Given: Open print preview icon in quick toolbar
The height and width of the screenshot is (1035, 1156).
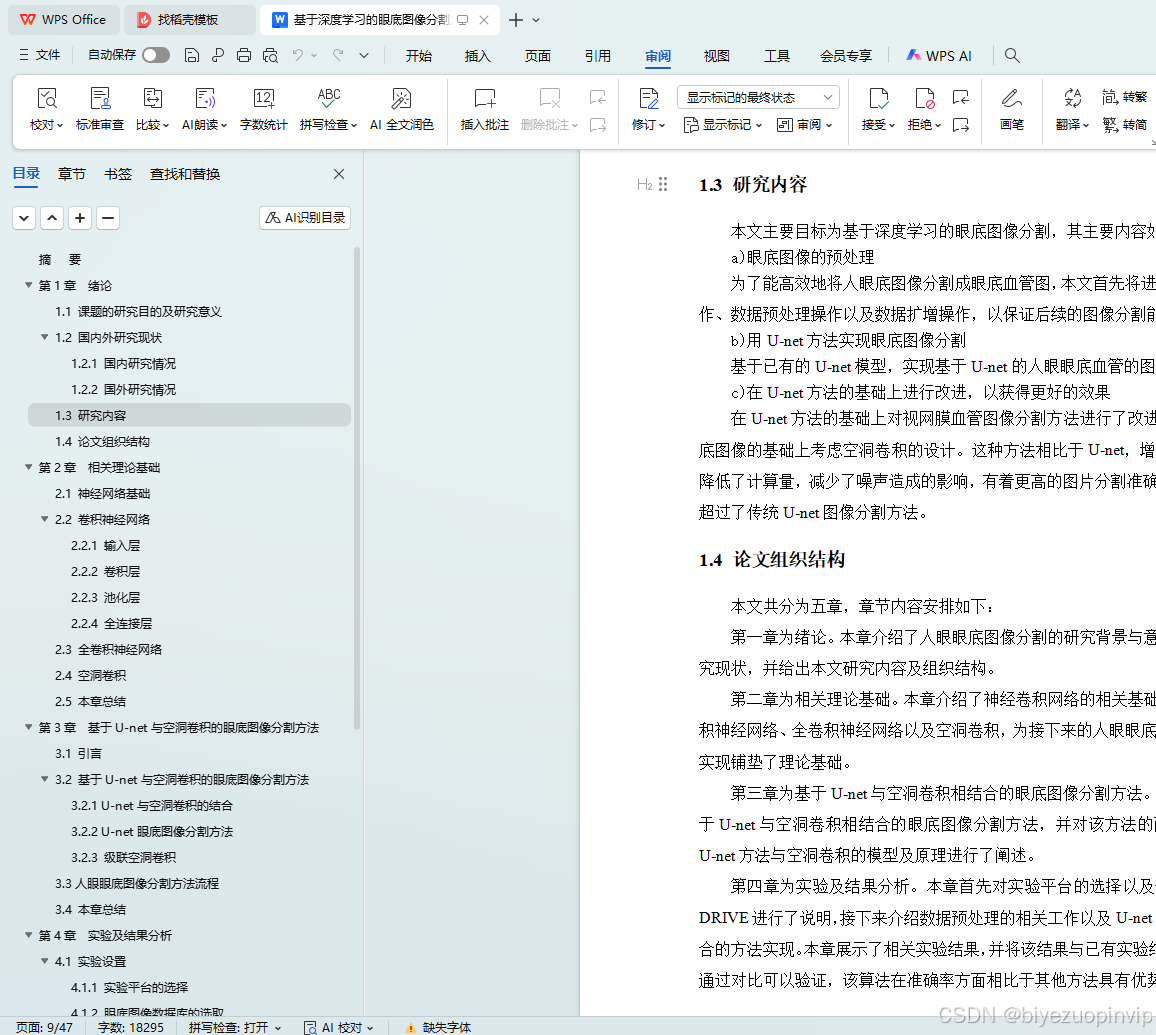Looking at the screenshot, I should coord(271,55).
